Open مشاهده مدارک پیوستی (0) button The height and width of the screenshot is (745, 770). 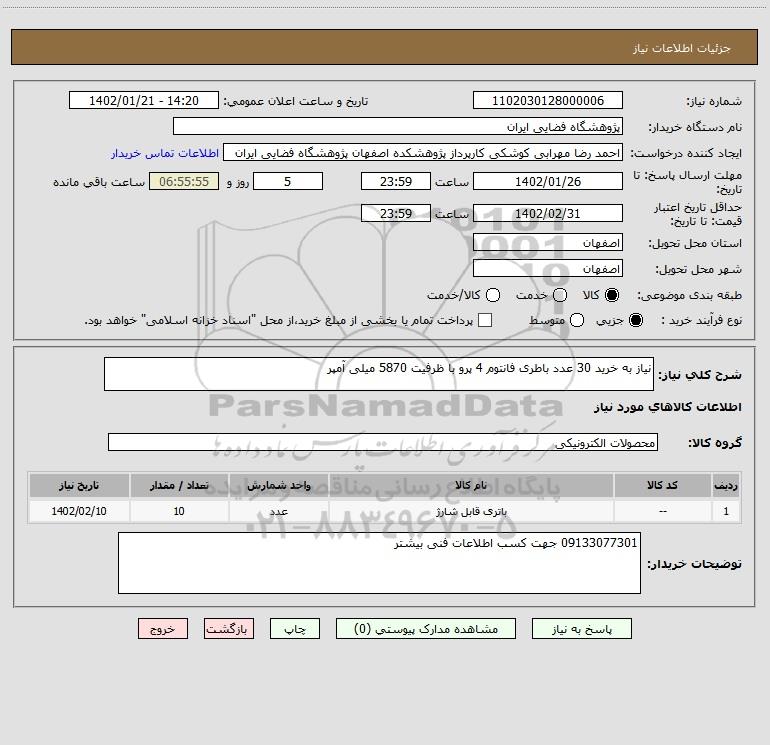(426, 629)
